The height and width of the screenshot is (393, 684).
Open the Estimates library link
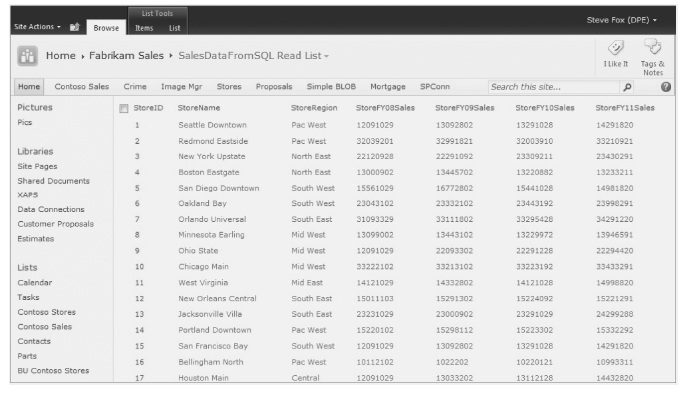pos(36,239)
